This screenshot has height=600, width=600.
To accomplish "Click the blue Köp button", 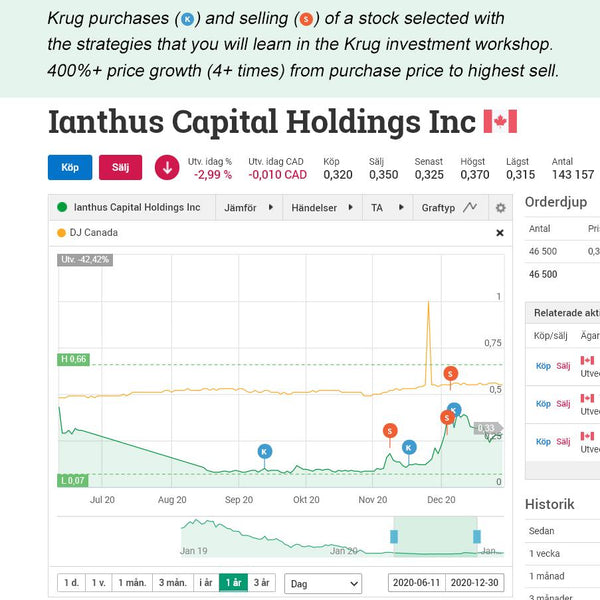I will click(70, 167).
